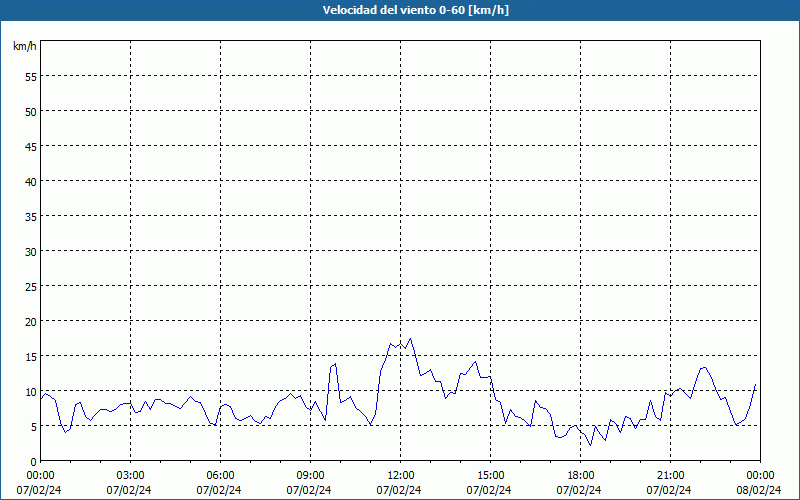Click the date label '08/02/24'

click(759, 490)
